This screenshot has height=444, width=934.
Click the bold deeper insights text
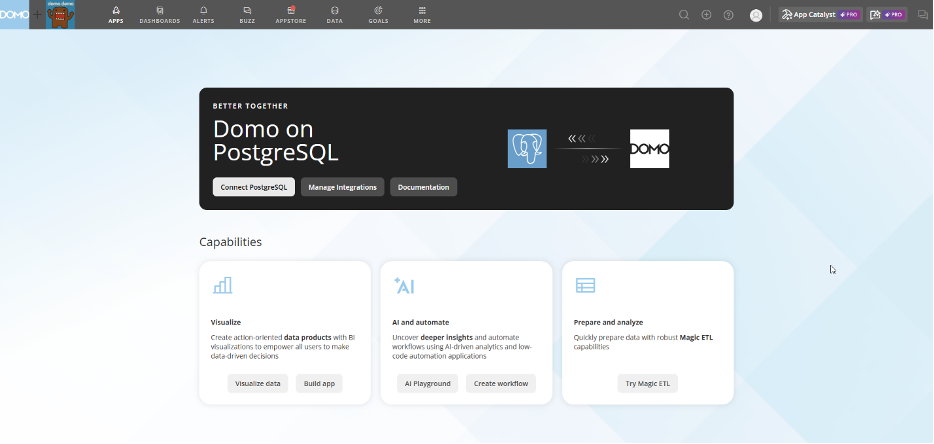point(446,337)
